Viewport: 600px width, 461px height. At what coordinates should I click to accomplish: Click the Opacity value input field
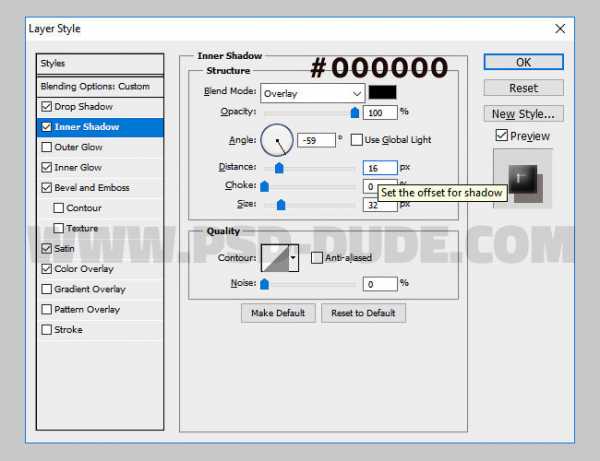[380, 112]
